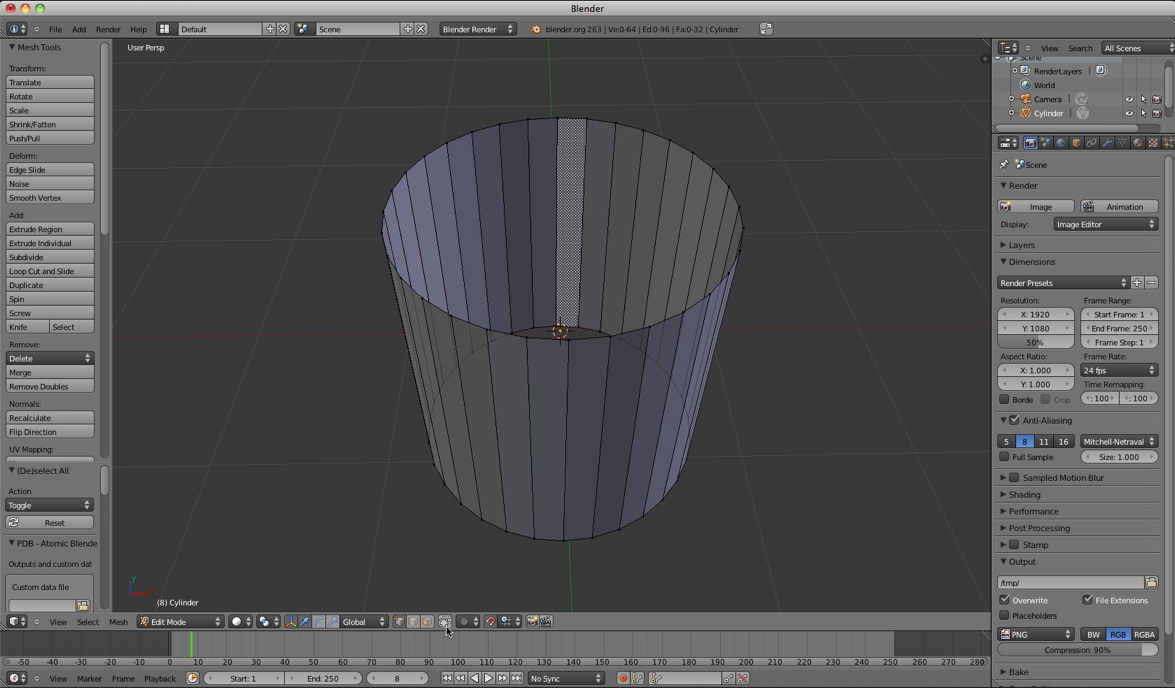The width and height of the screenshot is (1175, 688).
Task: Open the Object properties cube tab
Action: 1076,142
